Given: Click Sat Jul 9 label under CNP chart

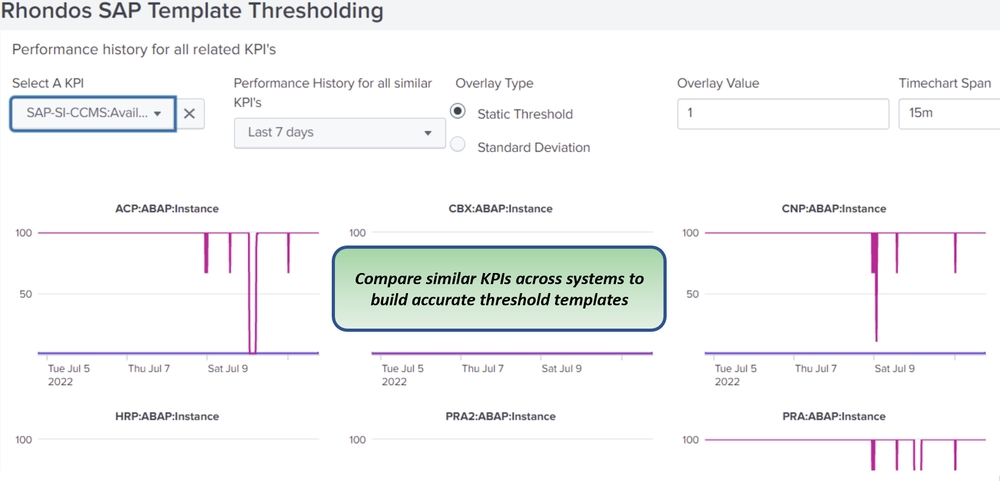Looking at the screenshot, I should pos(895,368).
